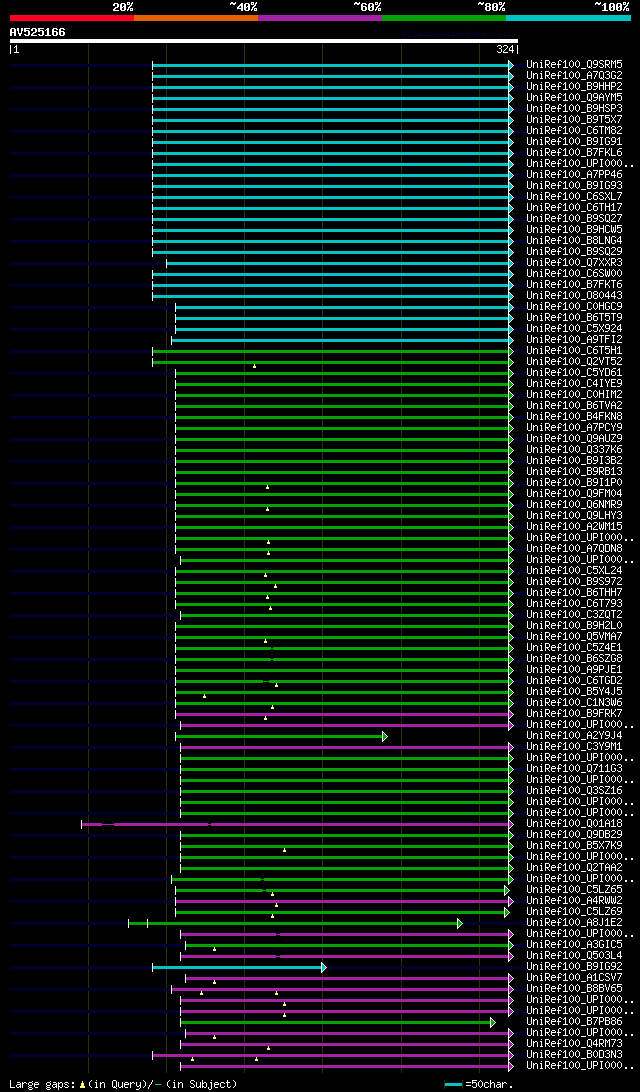This screenshot has width=640, height=1092.
Task: Click the green ~80% identity legend segment
Action: point(444,17)
